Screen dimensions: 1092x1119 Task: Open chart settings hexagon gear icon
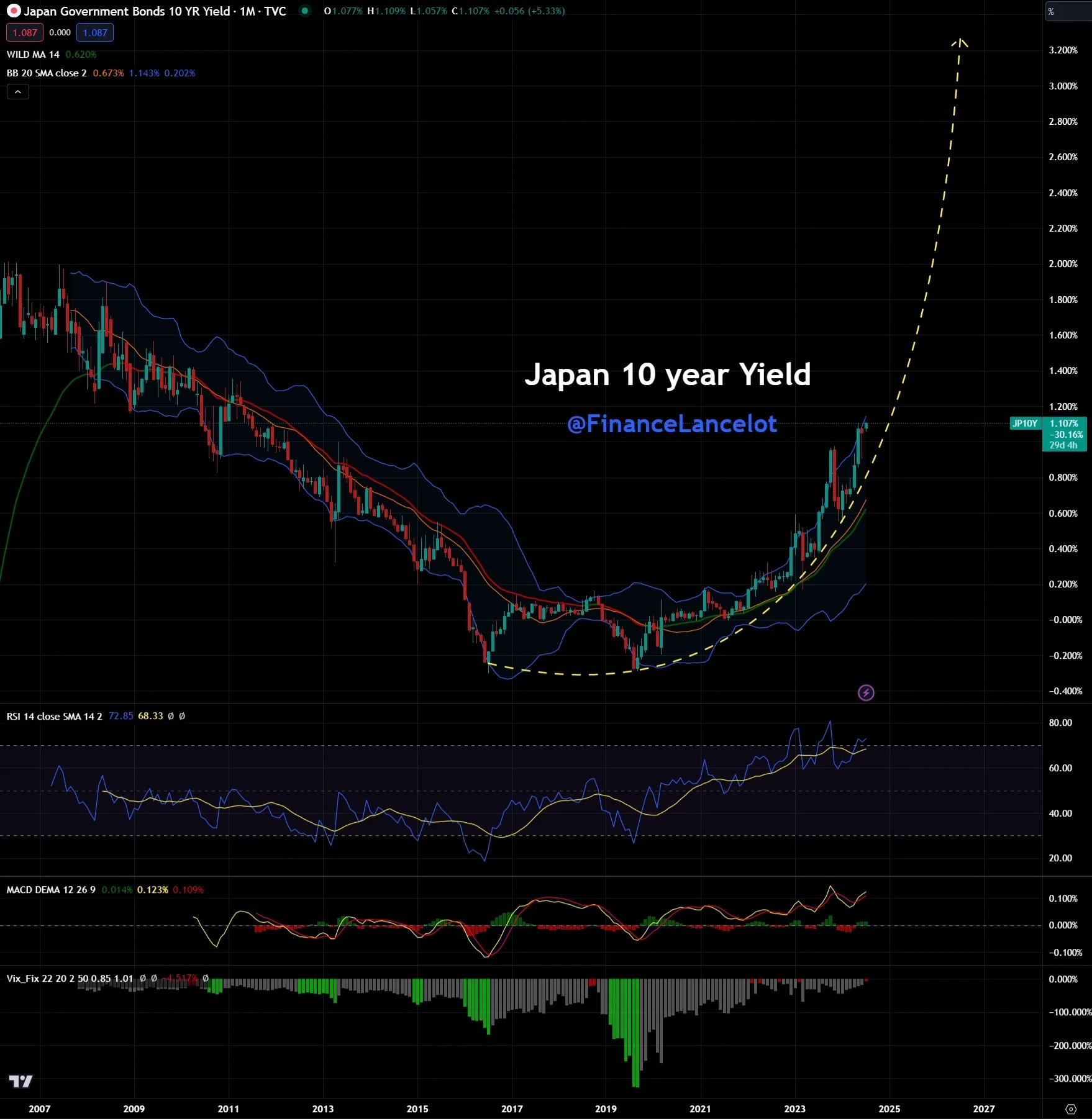pyautogui.click(x=1070, y=1109)
